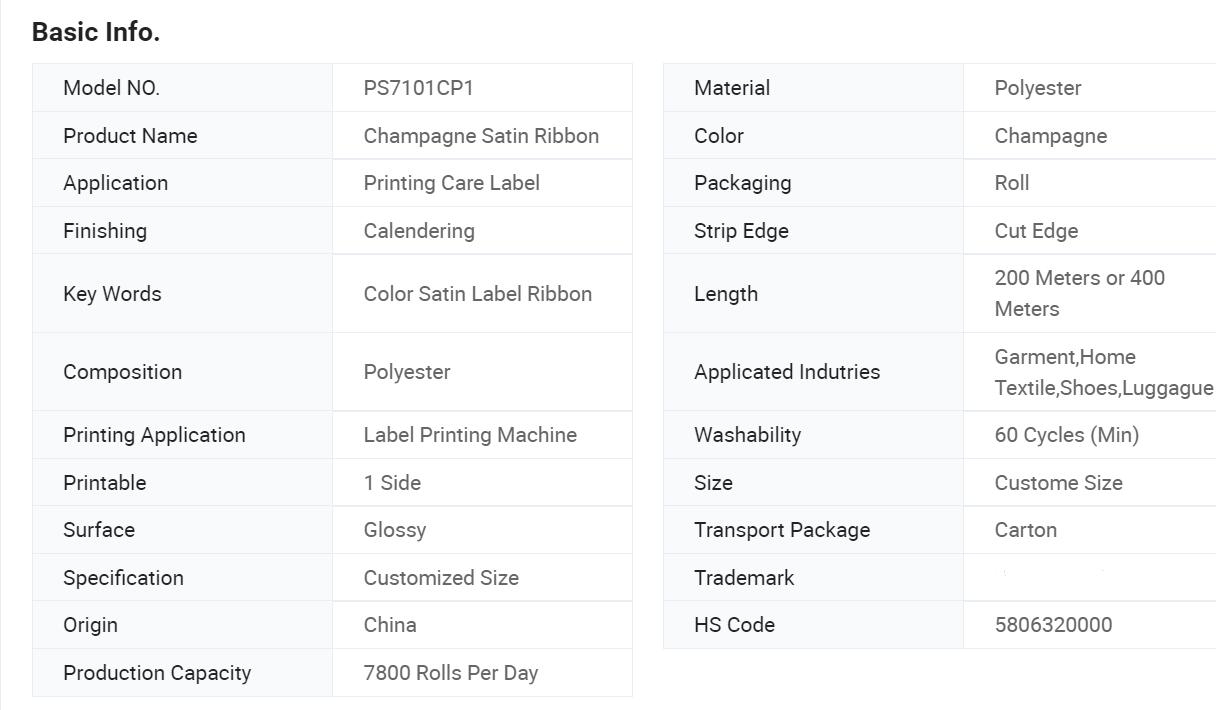Image resolution: width=1216 pixels, height=710 pixels.
Task: Click the Champagne Satin Ribbon product name
Action: click(x=481, y=136)
